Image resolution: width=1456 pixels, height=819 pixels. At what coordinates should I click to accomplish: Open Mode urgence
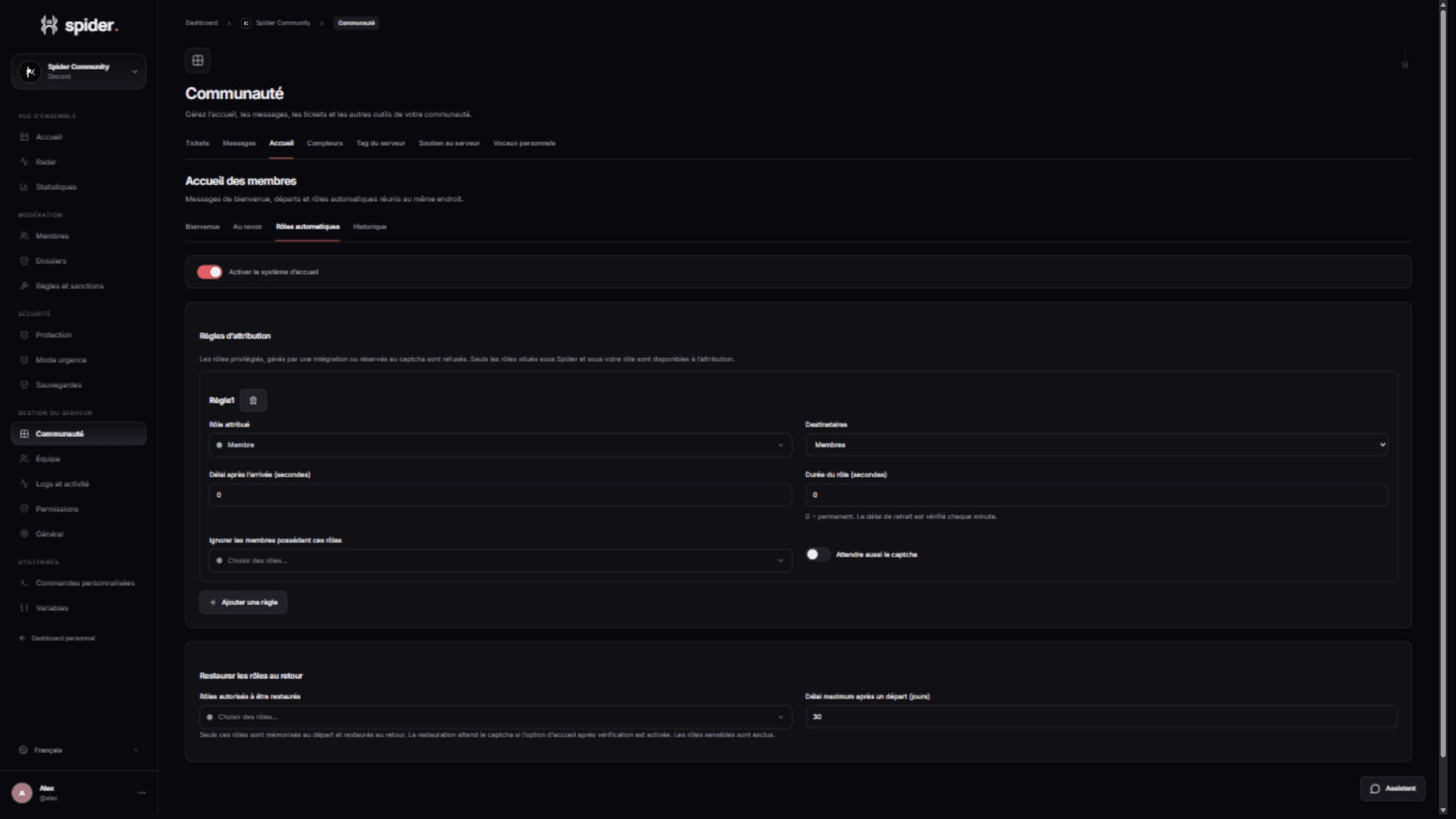pyautogui.click(x=78, y=360)
